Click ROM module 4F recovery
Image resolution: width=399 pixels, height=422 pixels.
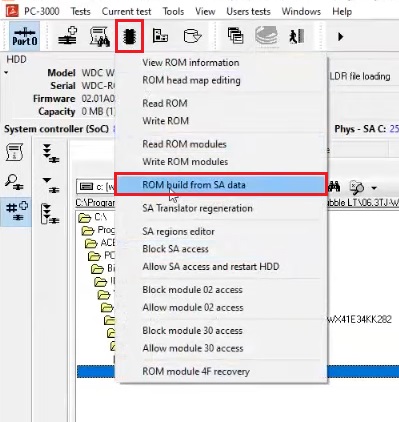196,371
